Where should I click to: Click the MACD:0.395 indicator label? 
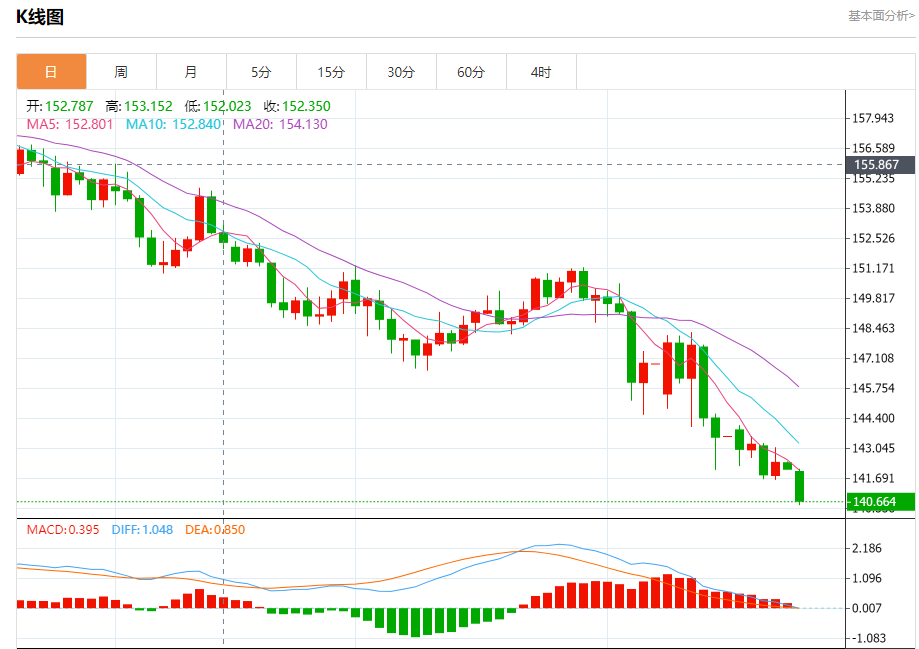(x=63, y=530)
